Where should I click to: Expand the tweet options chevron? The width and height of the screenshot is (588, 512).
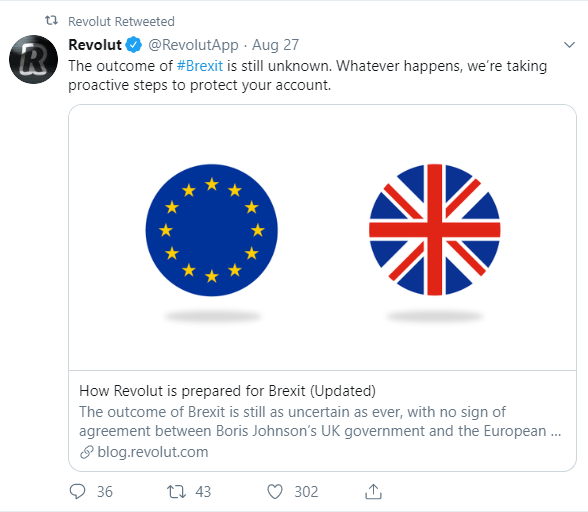click(x=569, y=45)
